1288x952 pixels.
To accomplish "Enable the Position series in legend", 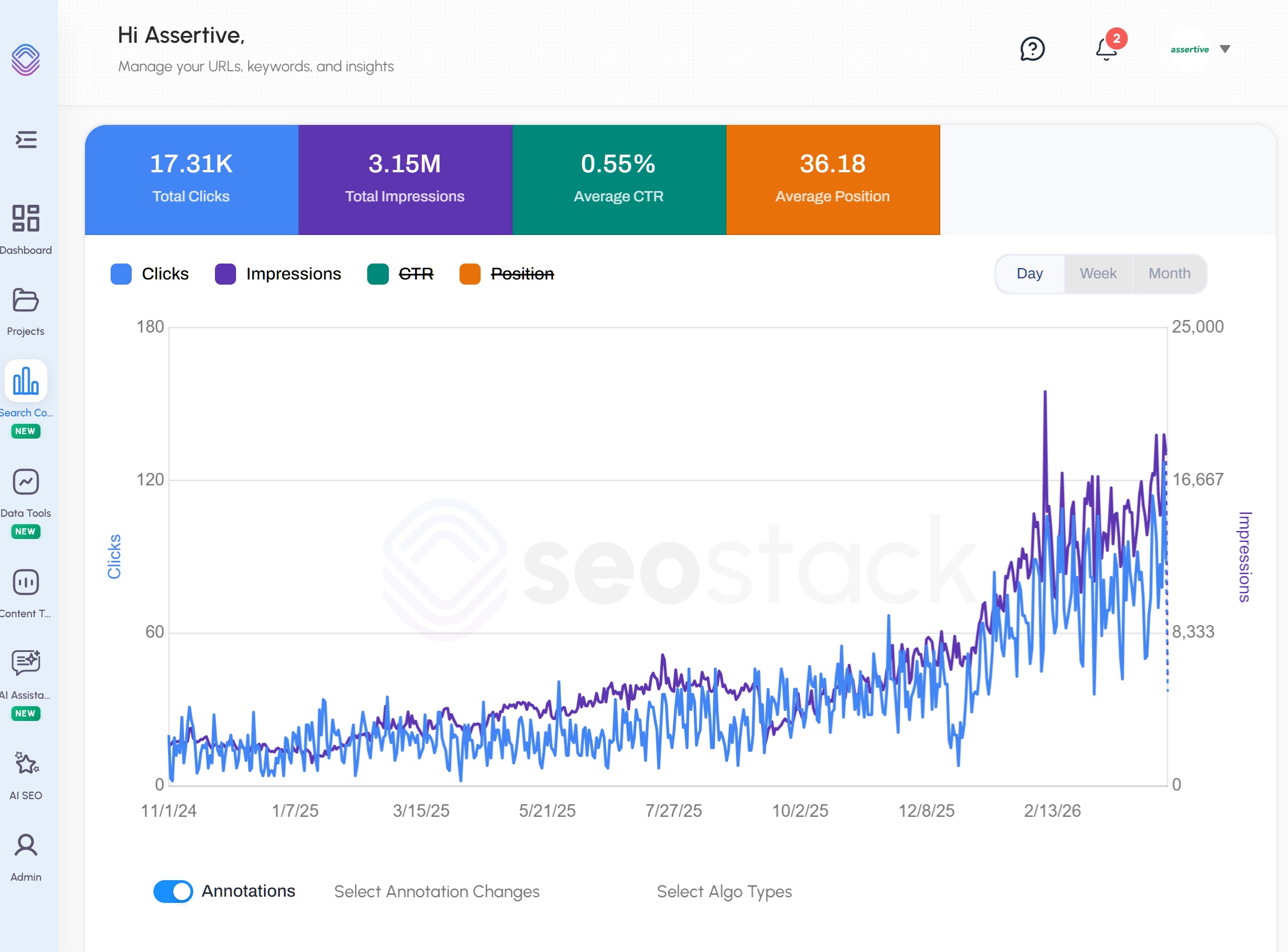I will pos(507,274).
